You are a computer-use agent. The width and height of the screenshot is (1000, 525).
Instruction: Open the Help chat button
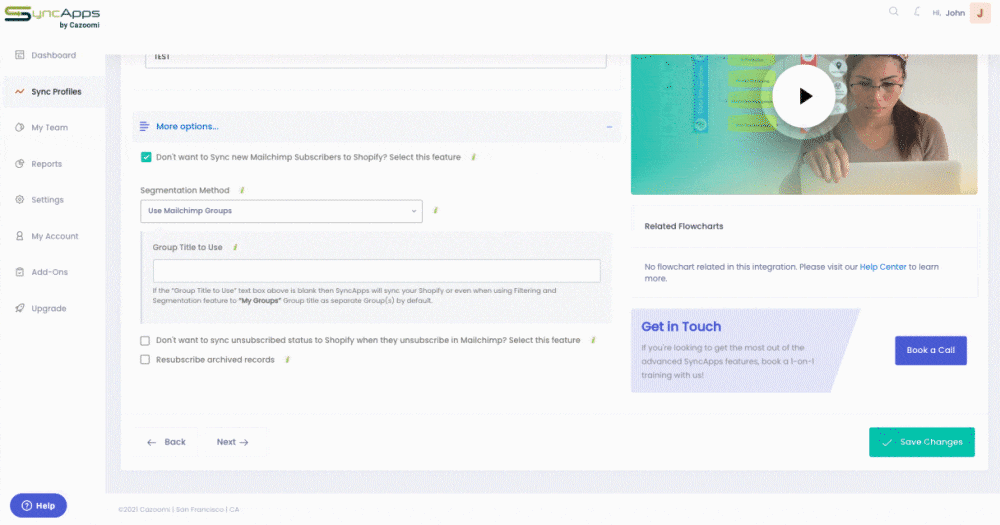point(38,505)
